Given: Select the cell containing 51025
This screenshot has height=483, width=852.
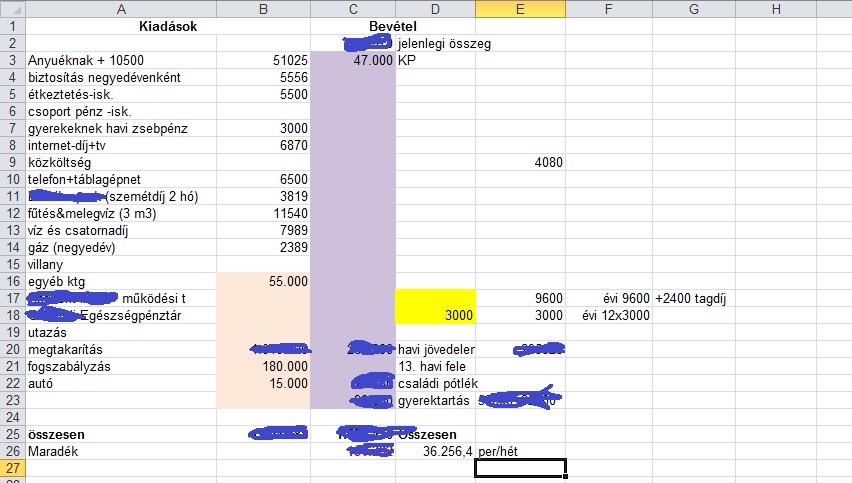Looking at the screenshot, I should point(263,60).
